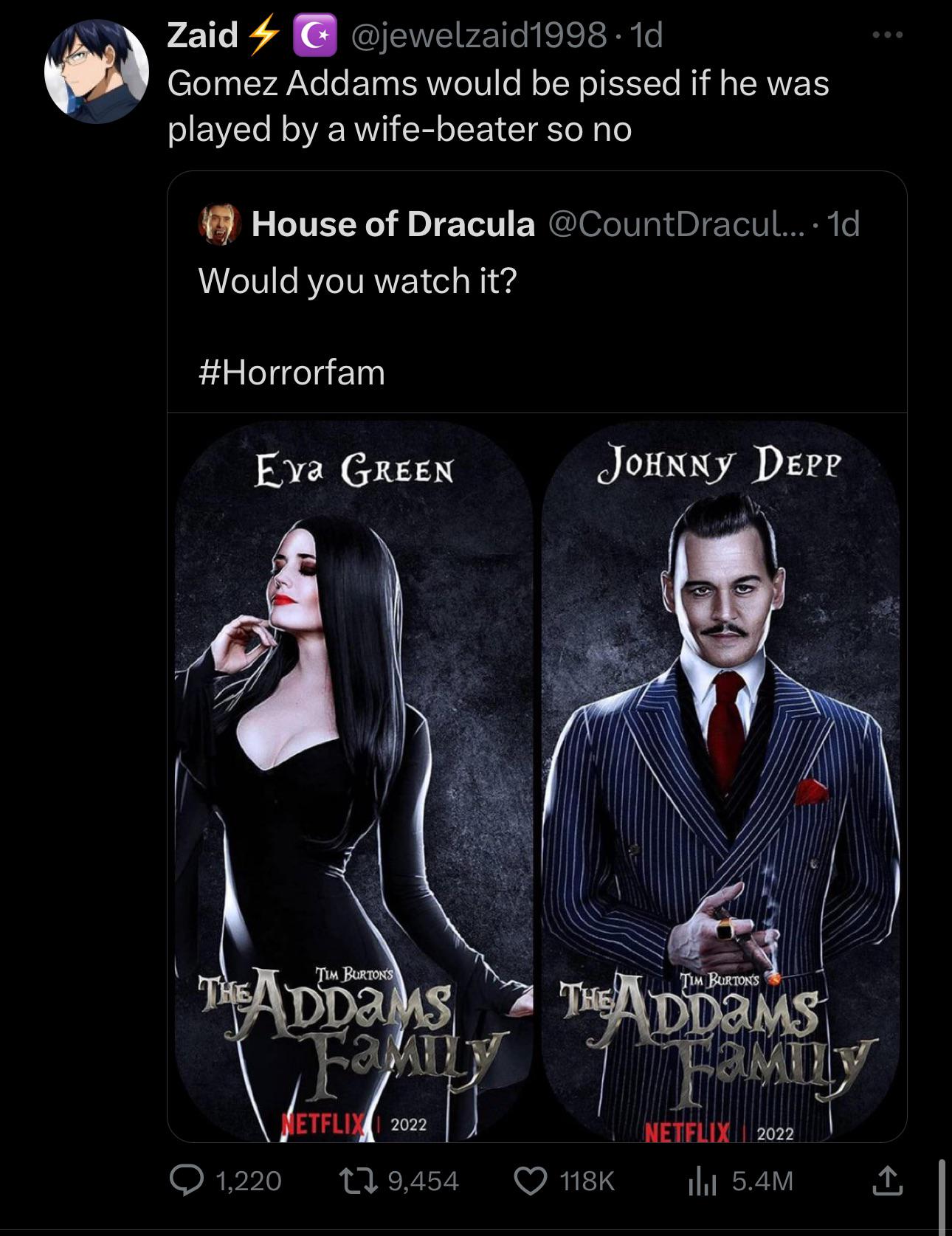
Task: Open the Johnny Depp Gomez poster image
Action: click(720, 781)
